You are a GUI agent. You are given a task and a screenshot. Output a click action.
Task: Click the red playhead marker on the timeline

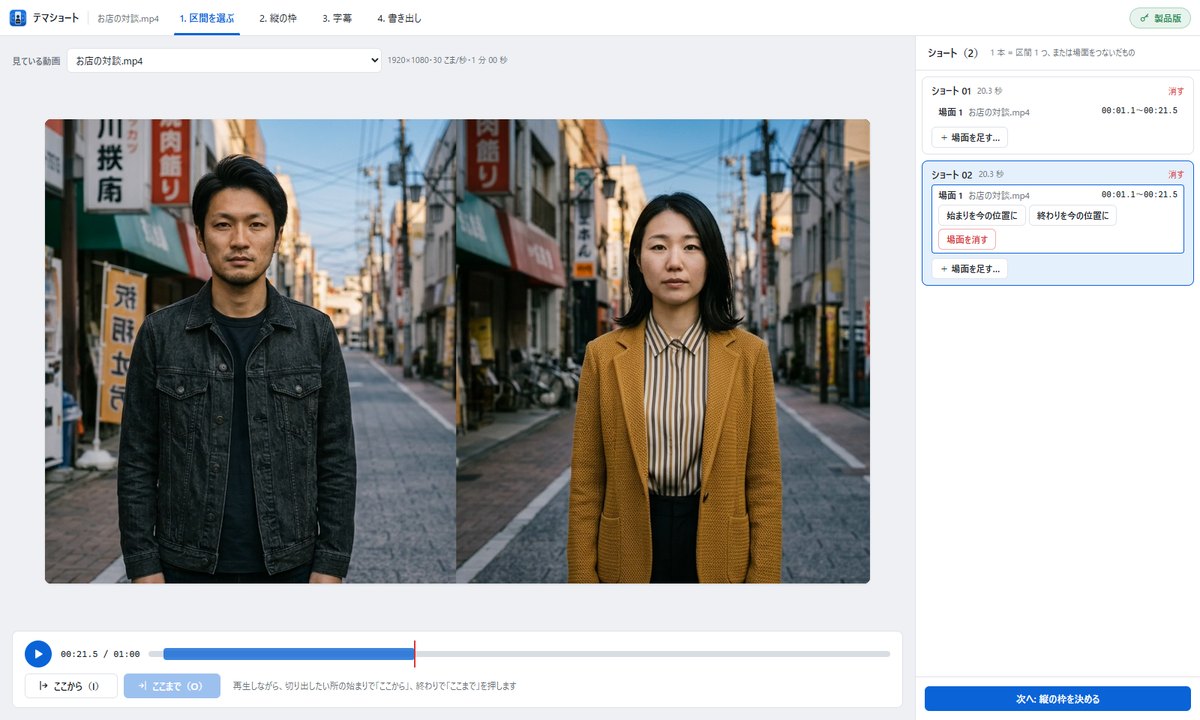tap(414, 654)
